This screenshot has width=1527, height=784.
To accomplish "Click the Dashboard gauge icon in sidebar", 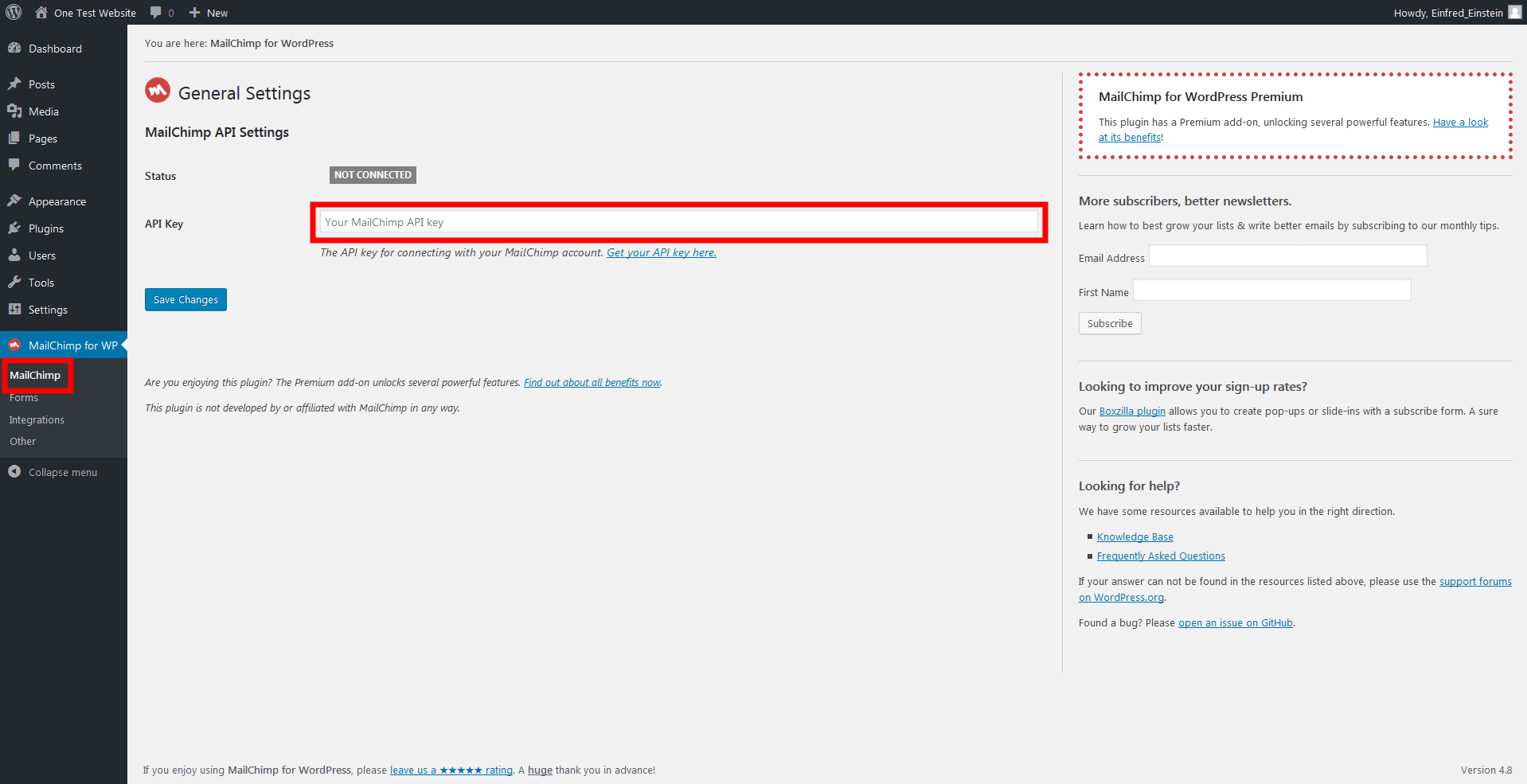I will pyautogui.click(x=14, y=49).
